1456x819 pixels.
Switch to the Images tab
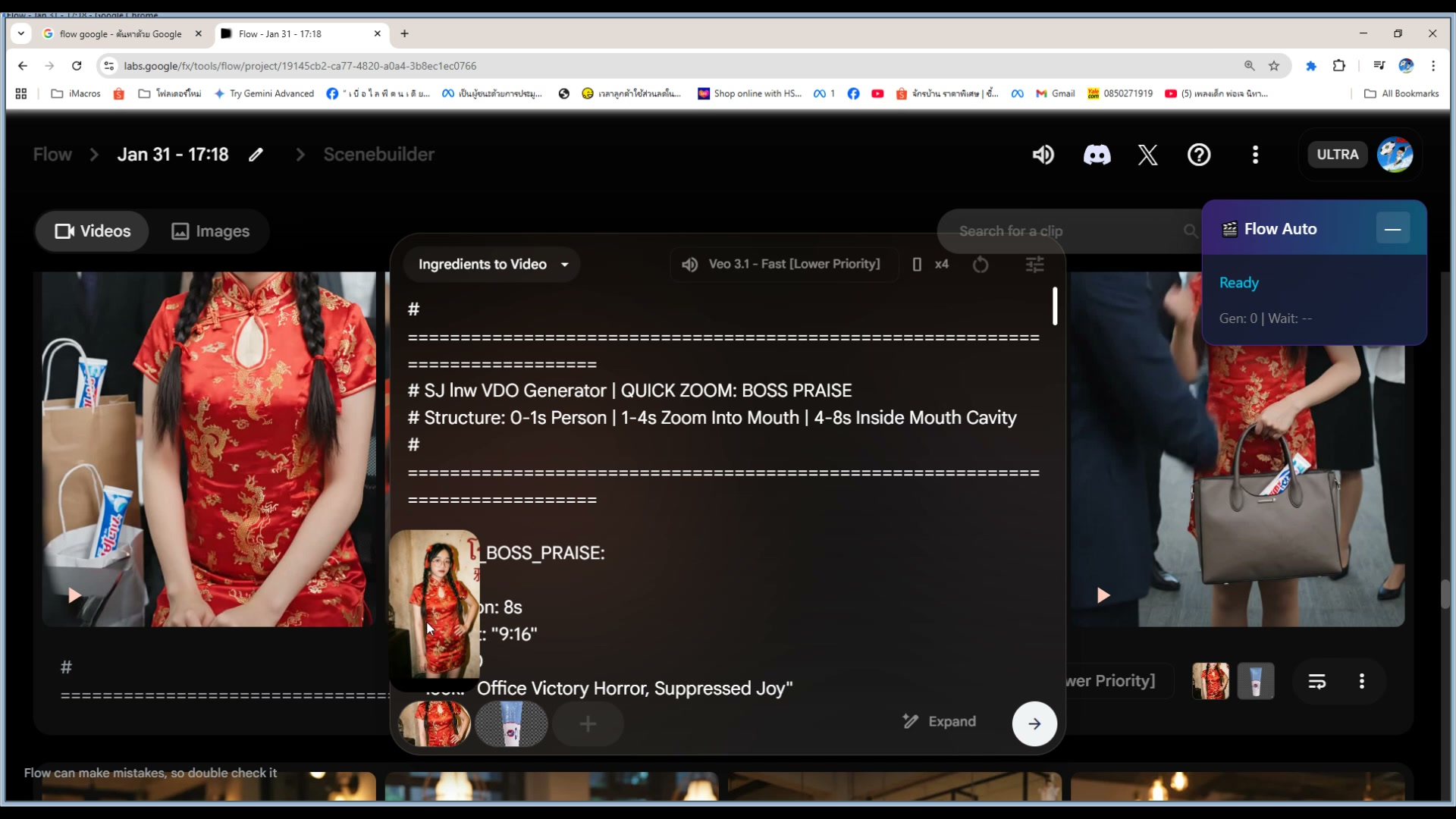(x=210, y=231)
